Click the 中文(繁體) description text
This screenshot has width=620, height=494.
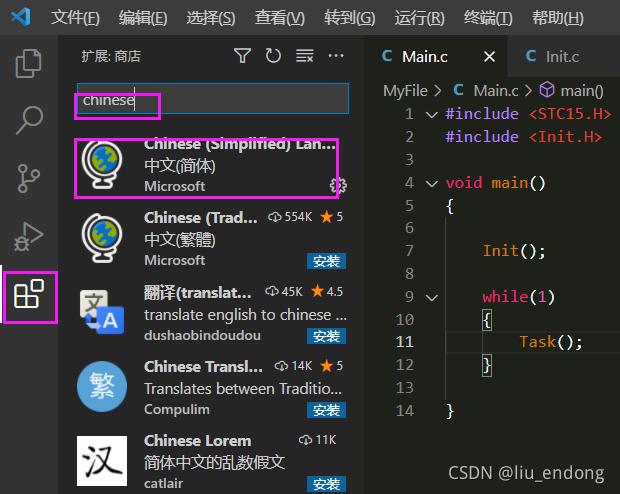tap(180, 240)
